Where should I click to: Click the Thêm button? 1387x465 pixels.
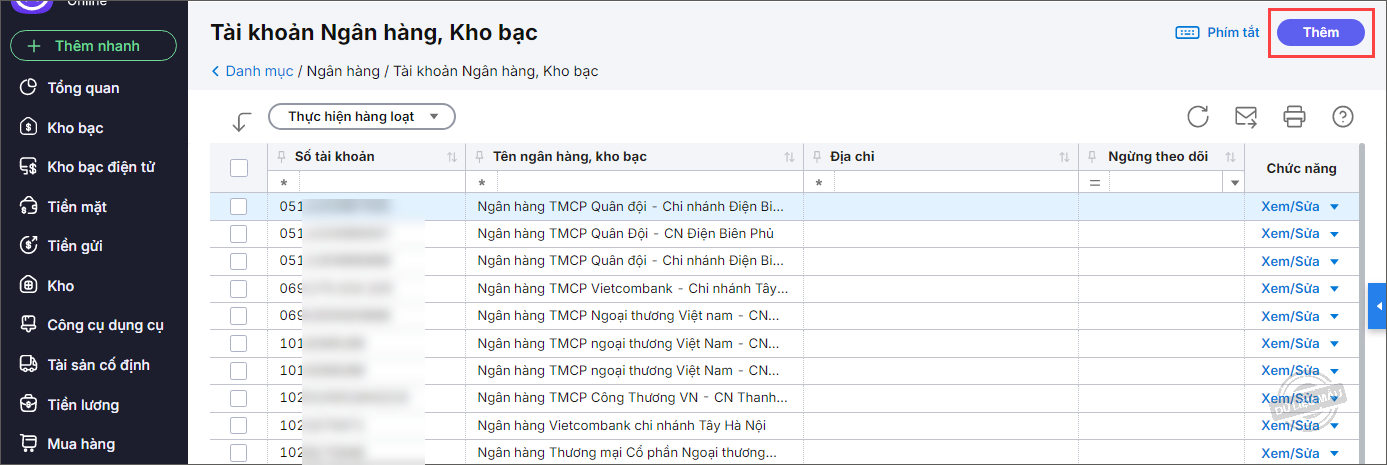(1320, 33)
